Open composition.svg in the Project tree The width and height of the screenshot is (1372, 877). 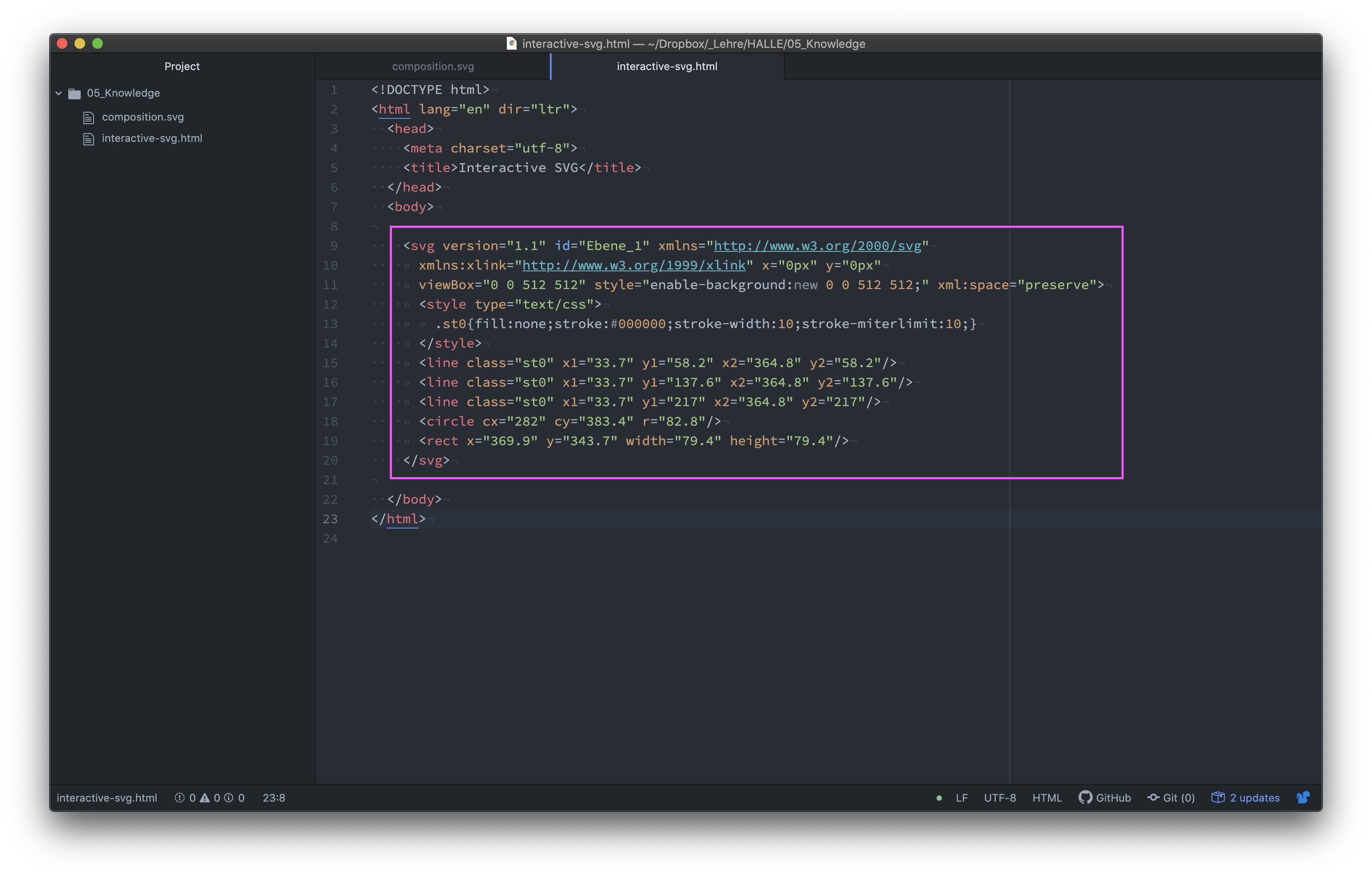click(x=142, y=117)
